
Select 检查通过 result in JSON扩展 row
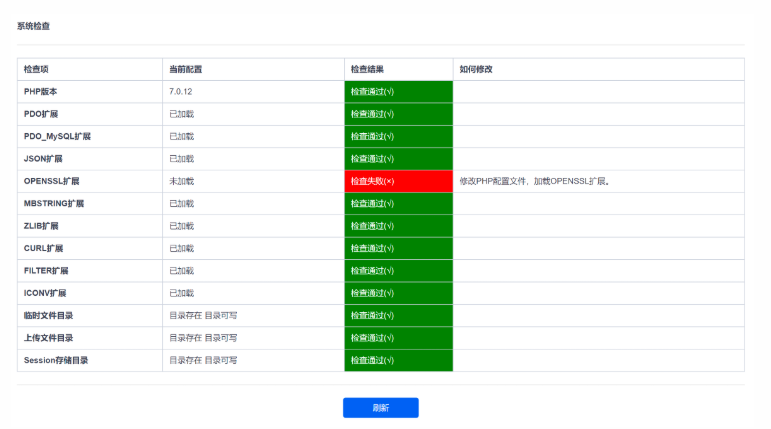click(398, 159)
